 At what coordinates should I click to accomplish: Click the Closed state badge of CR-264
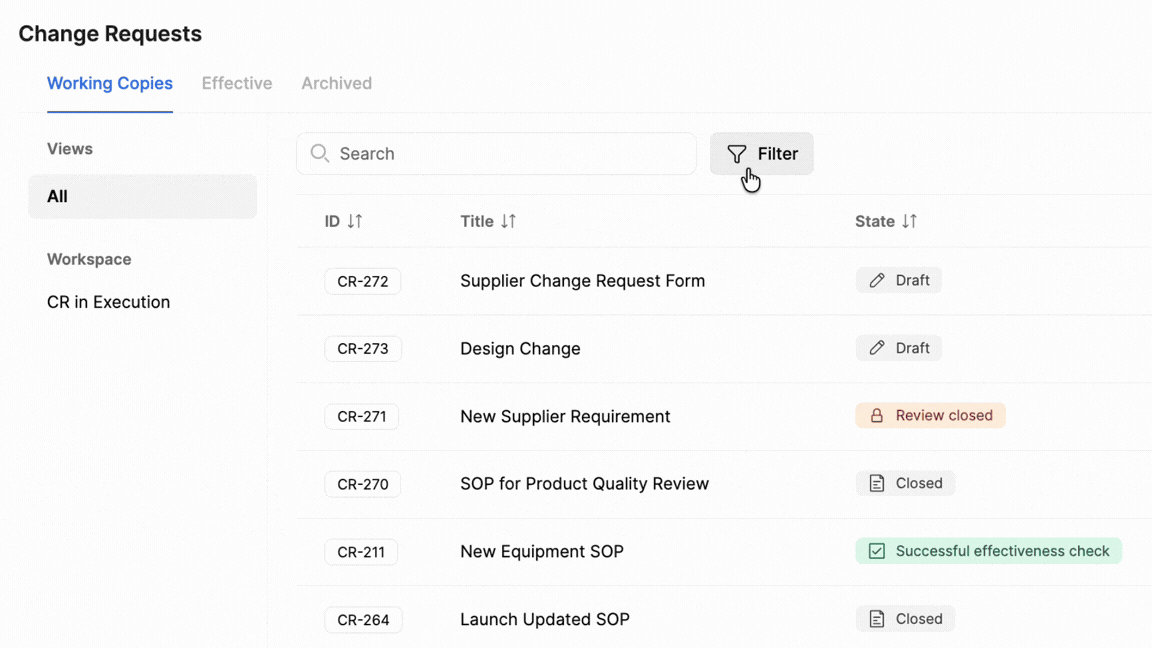click(904, 619)
